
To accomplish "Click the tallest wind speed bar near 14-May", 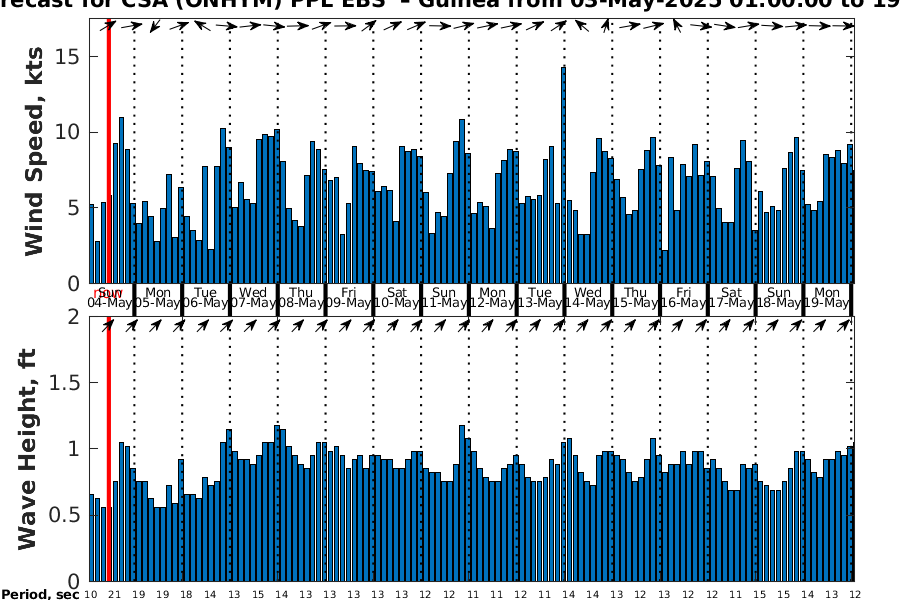I will [564, 175].
